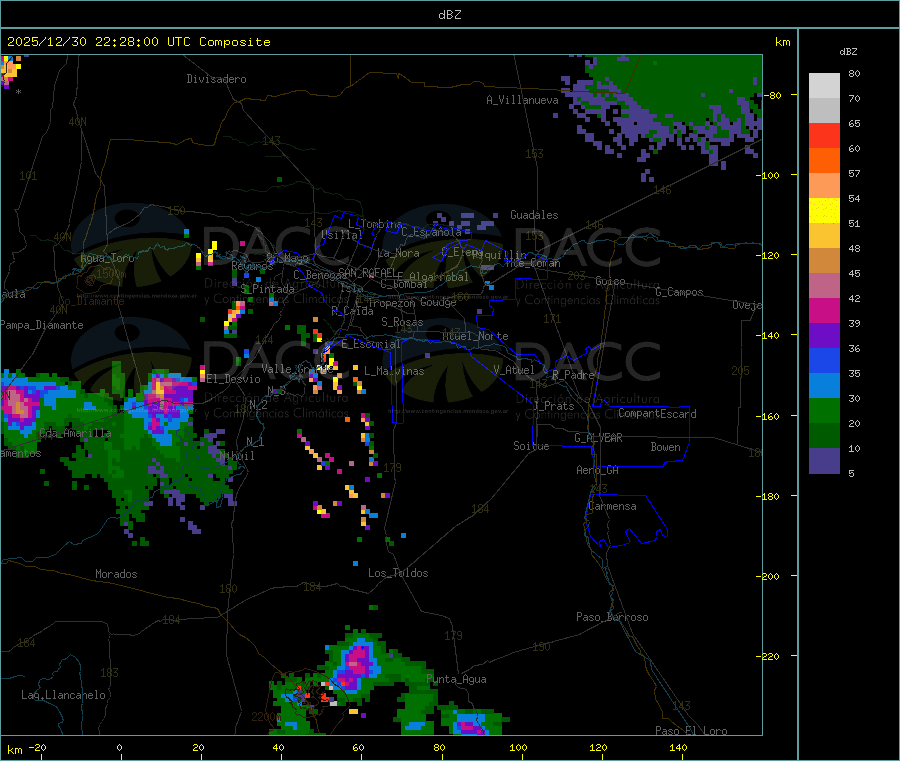Click the S_Pintada place label
This screenshot has height=761, width=900.
click(267, 289)
